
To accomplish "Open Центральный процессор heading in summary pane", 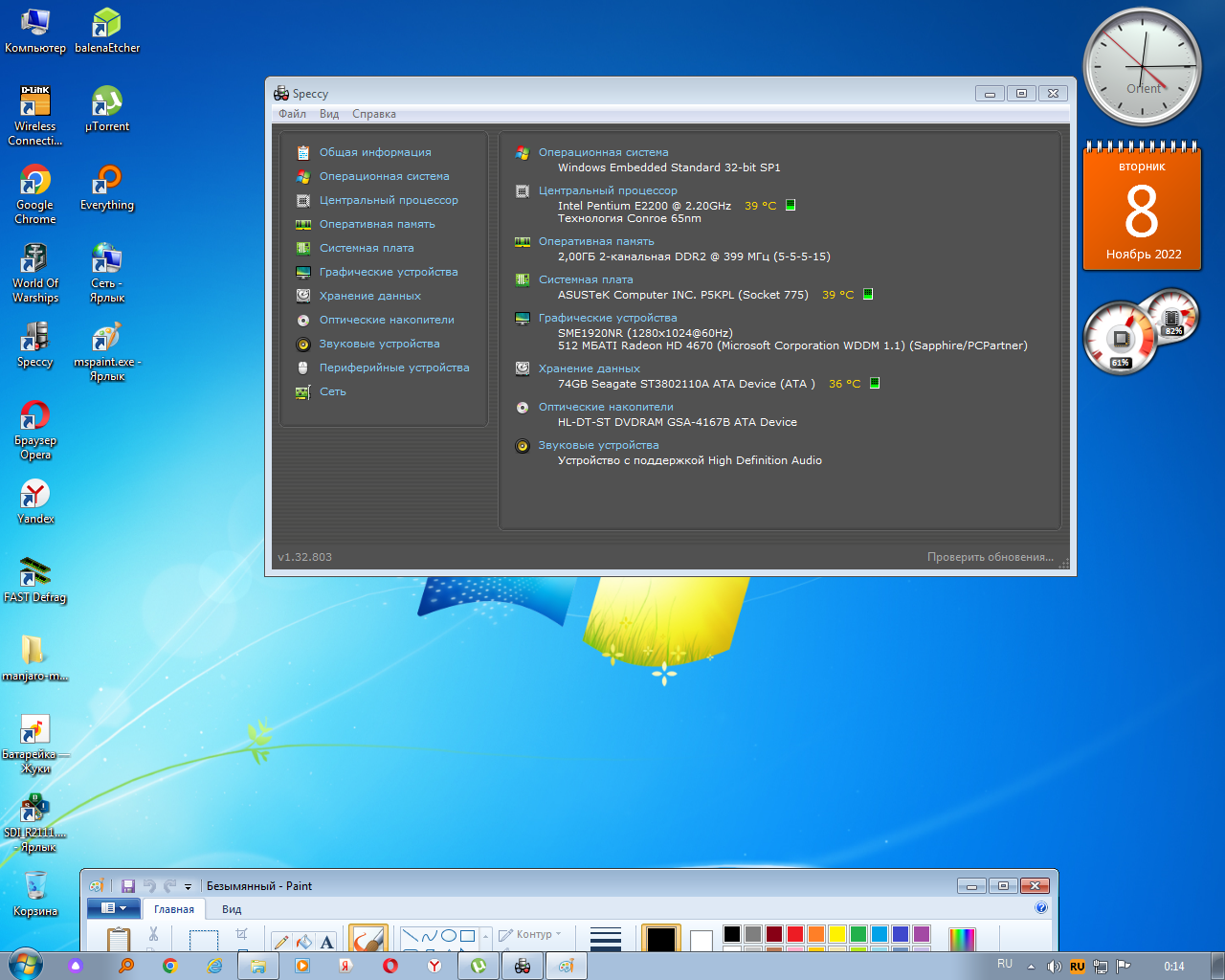I will (x=608, y=190).
